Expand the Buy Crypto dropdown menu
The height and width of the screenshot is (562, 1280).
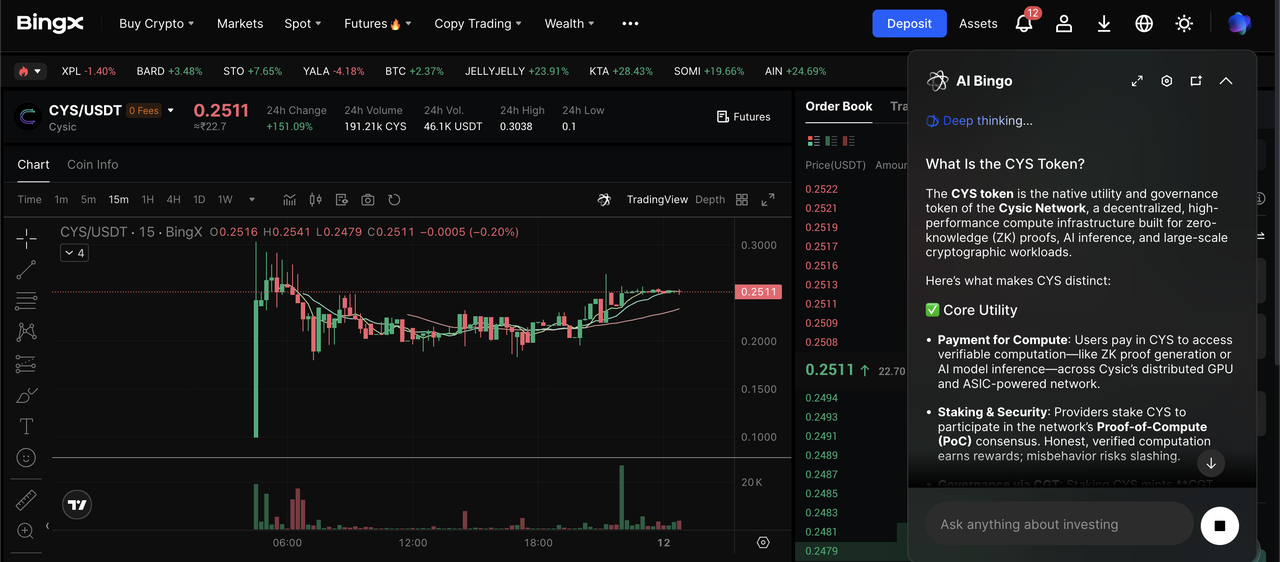click(x=156, y=23)
